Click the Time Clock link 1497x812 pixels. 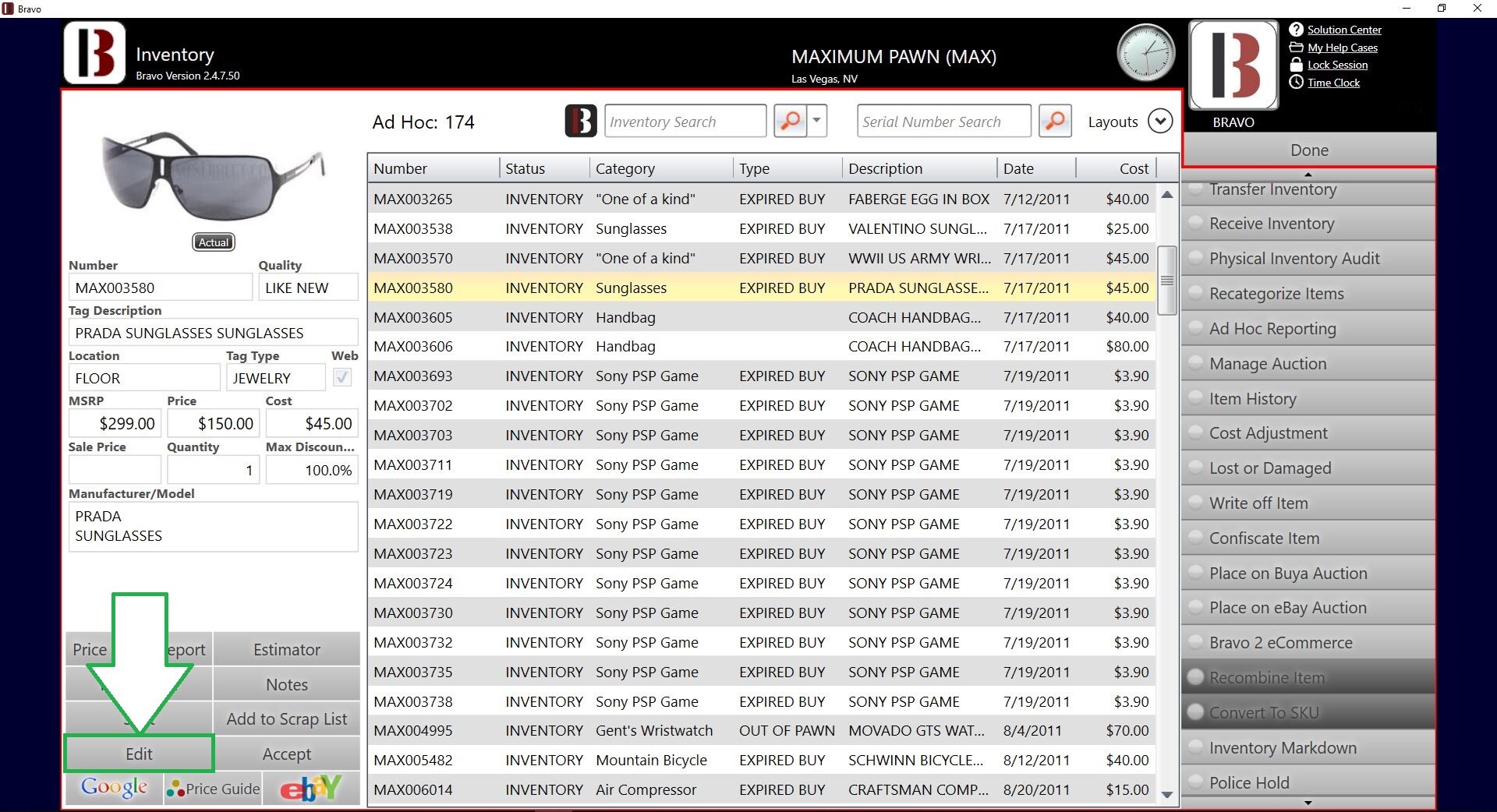tap(1333, 83)
